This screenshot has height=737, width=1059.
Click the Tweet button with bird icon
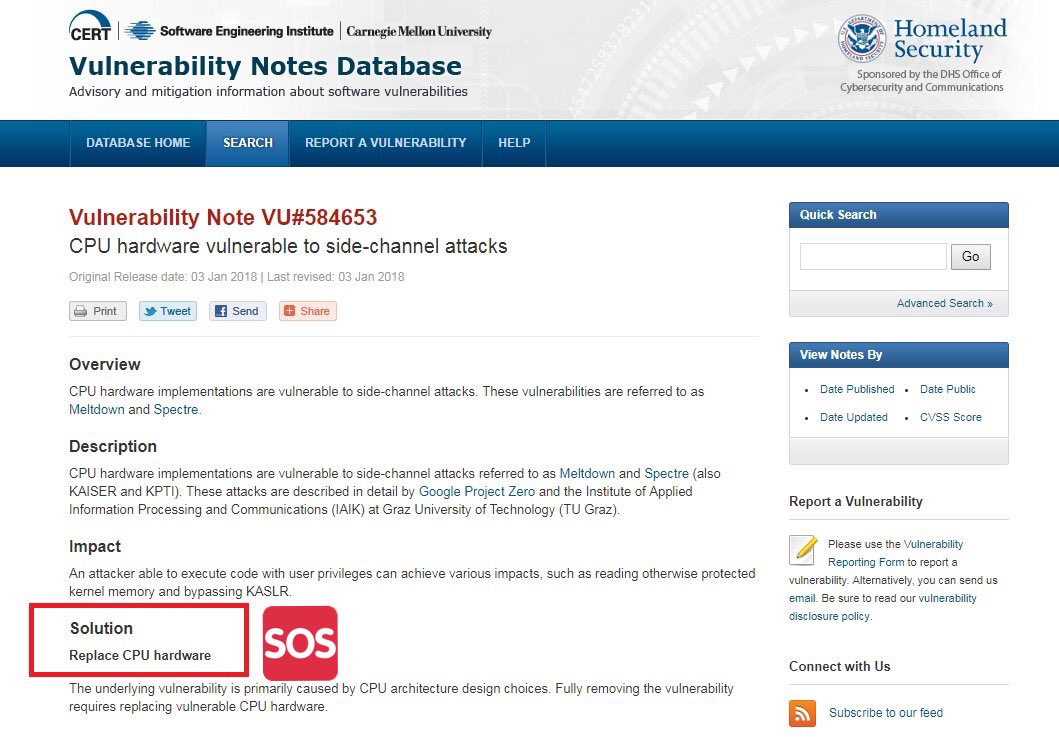click(167, 311)
